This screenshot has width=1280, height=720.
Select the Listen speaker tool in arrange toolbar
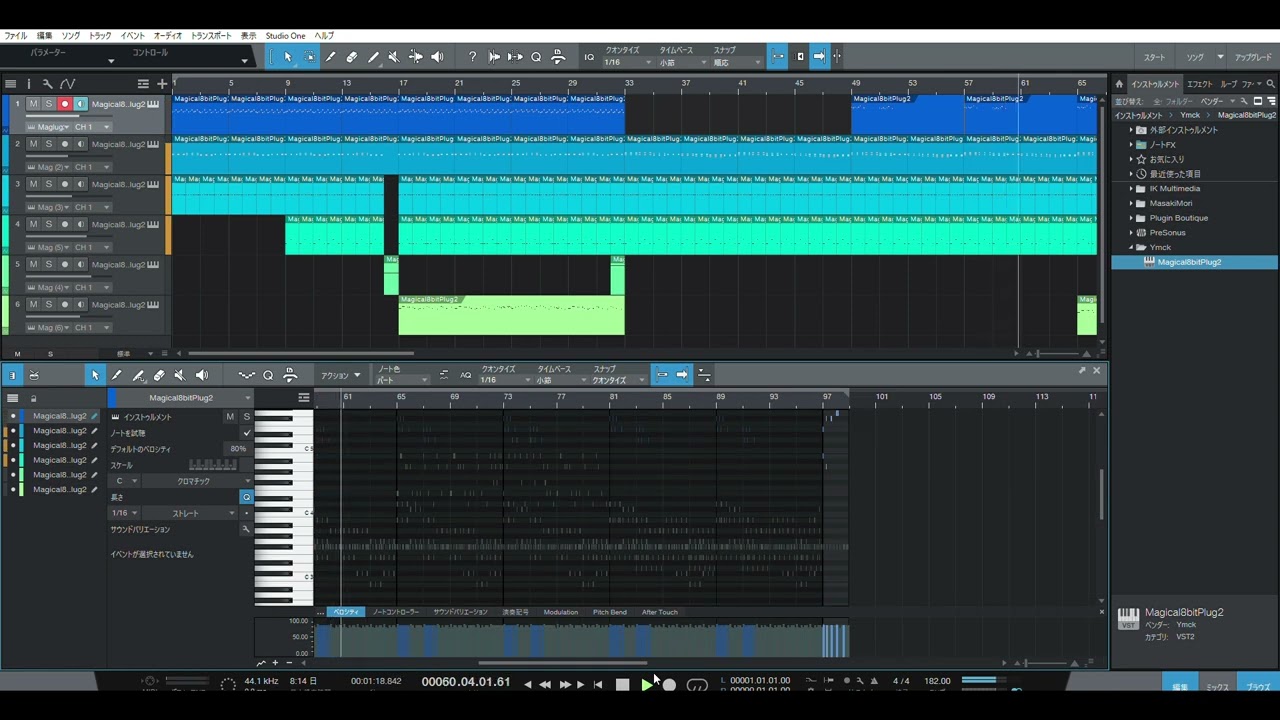click(437, 57)
